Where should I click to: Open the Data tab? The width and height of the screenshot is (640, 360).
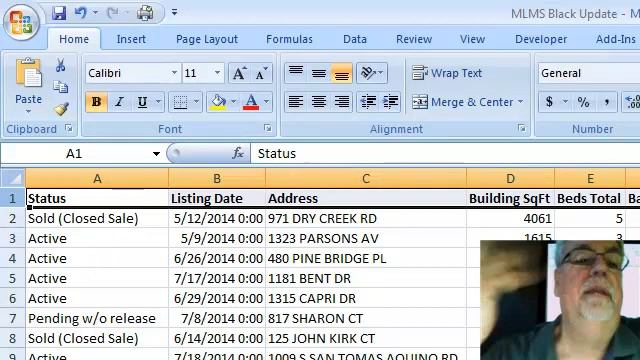pyautogui.click(x=355, y=39)
